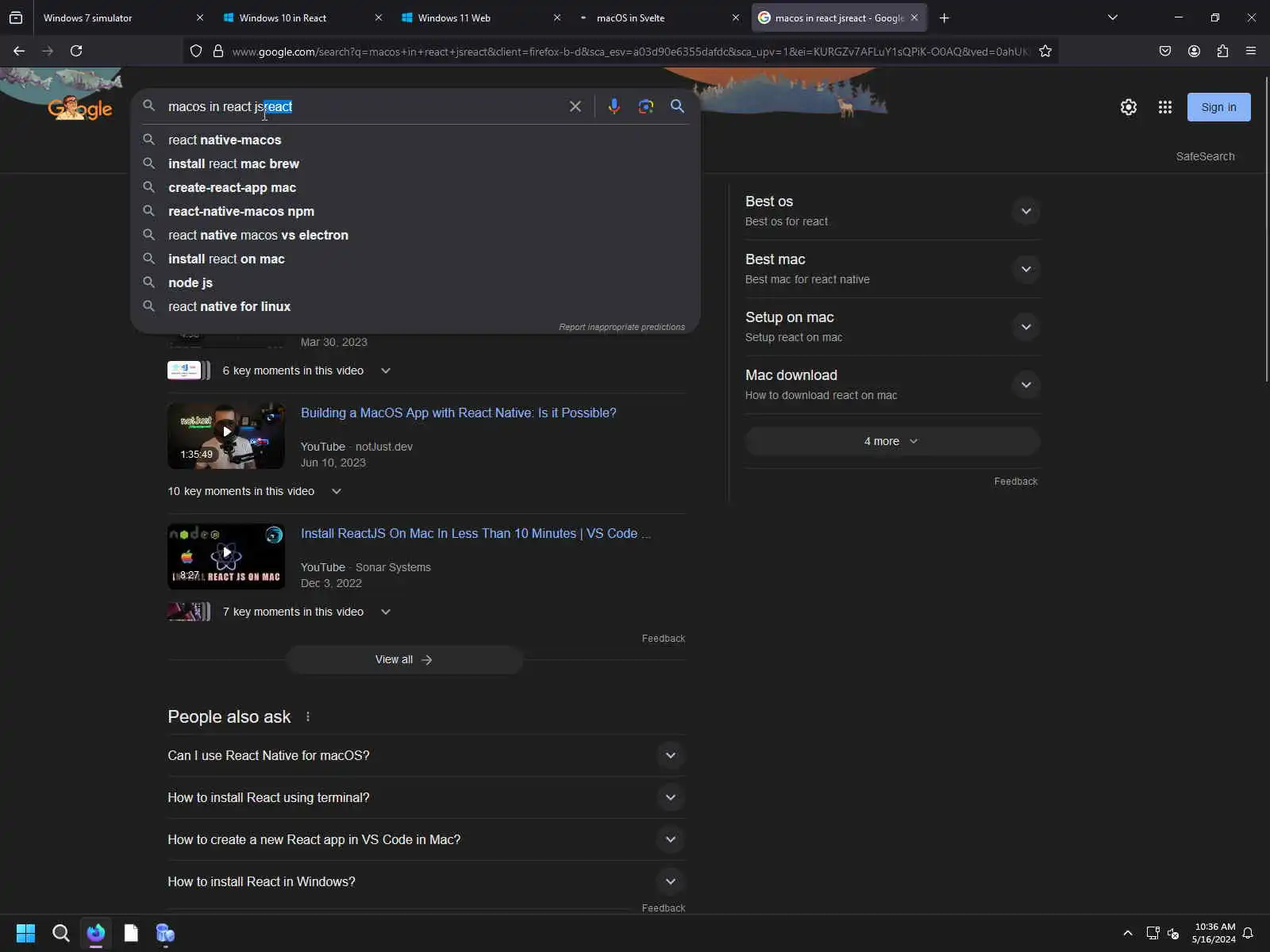Play the notJust.dev video thumbnail
The image size is (1270, 952).
(x=226, y=436)
